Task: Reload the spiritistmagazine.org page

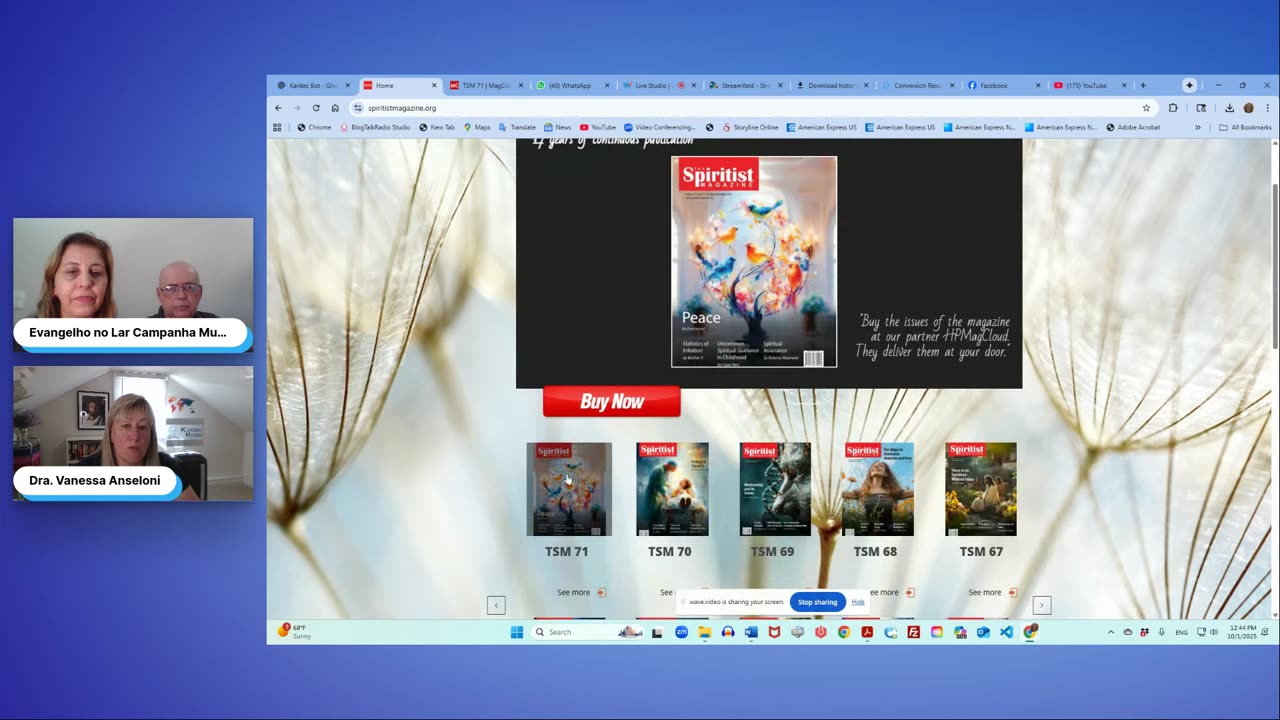Action: tap(316, 108)
